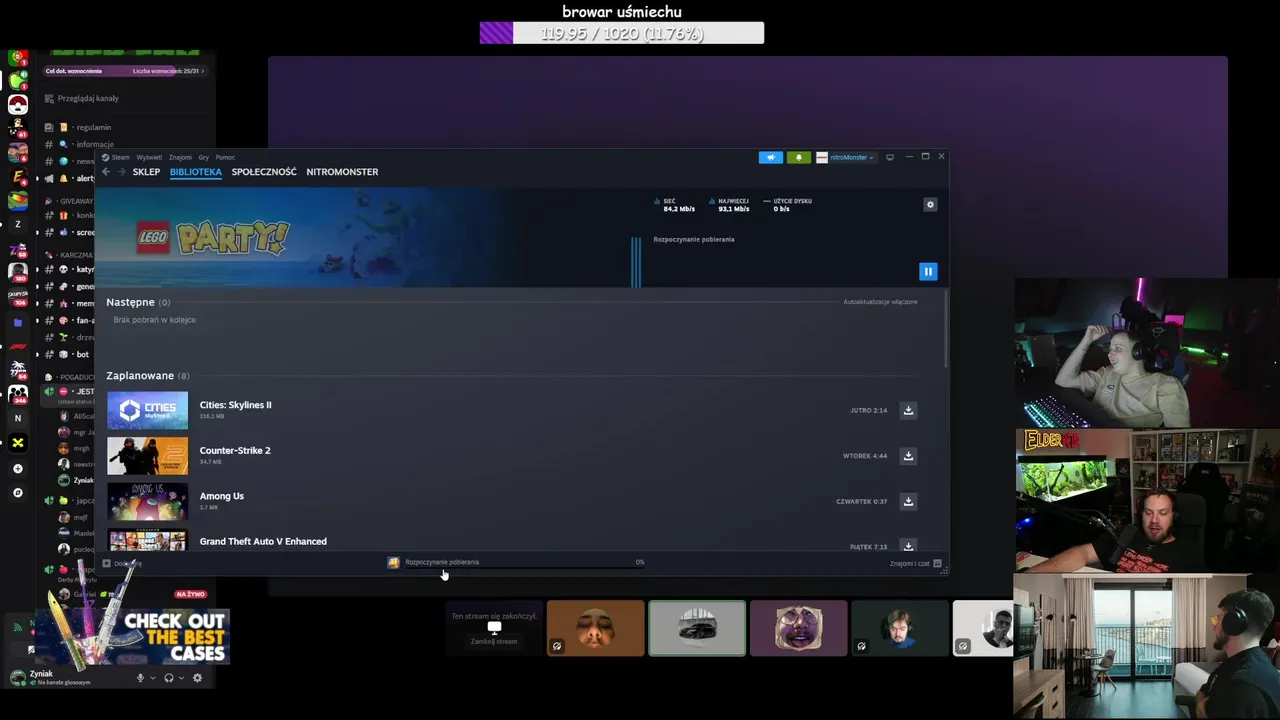
Task: Go forward with Steam forward arrow
Action: click(x=122, y=172)
